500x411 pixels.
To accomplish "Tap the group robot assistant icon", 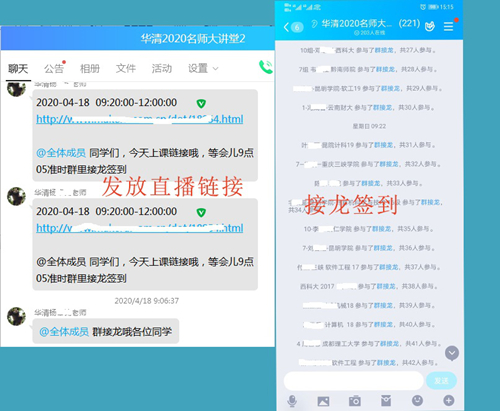I will (430, 26).
